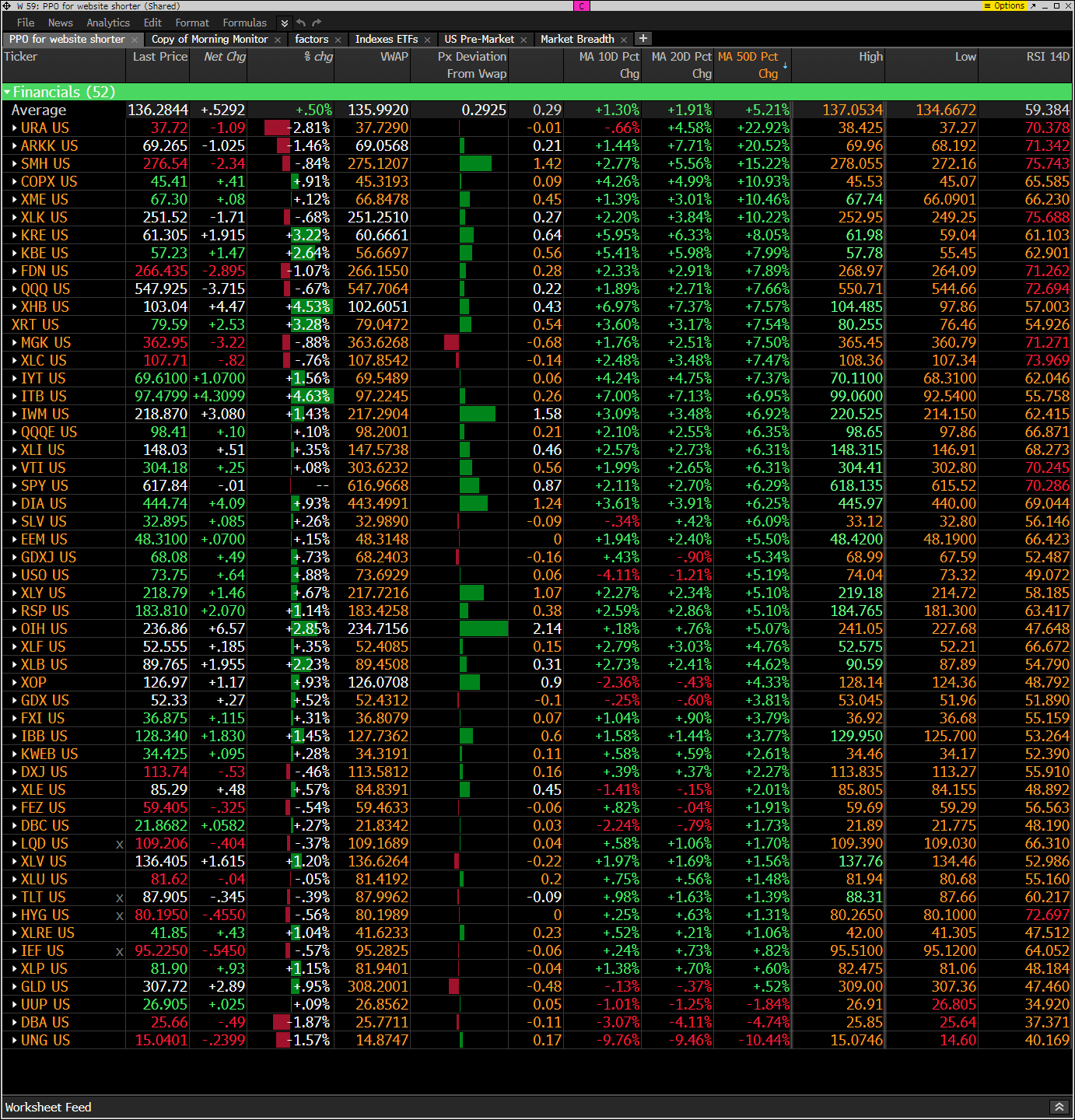Viewport: 1075px width, 1120px height.
Task: Click the pop-out arrow icon beside Options
Action: tap(1033, 5)
